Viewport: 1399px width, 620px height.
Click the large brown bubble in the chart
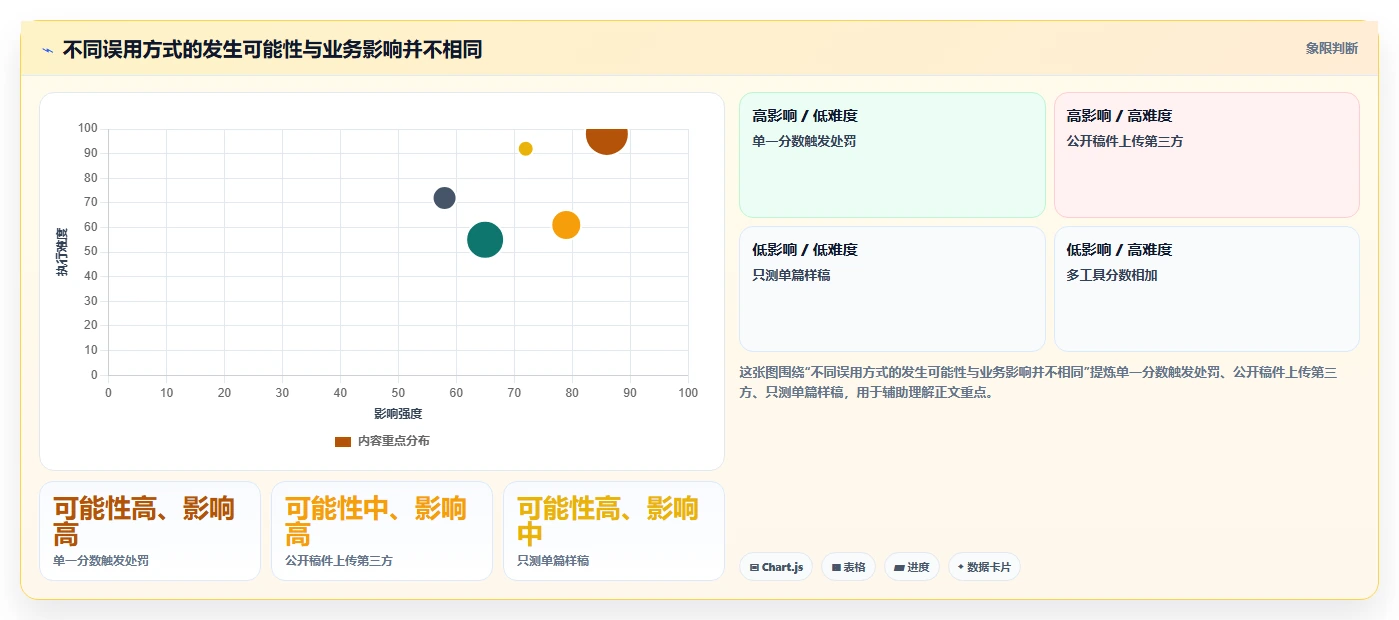[x=606, y=136]
